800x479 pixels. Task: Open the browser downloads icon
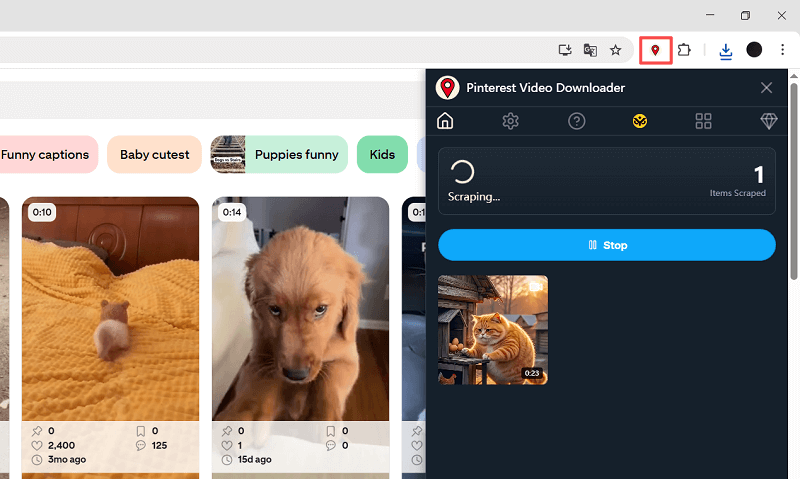(x=726, y=51)
